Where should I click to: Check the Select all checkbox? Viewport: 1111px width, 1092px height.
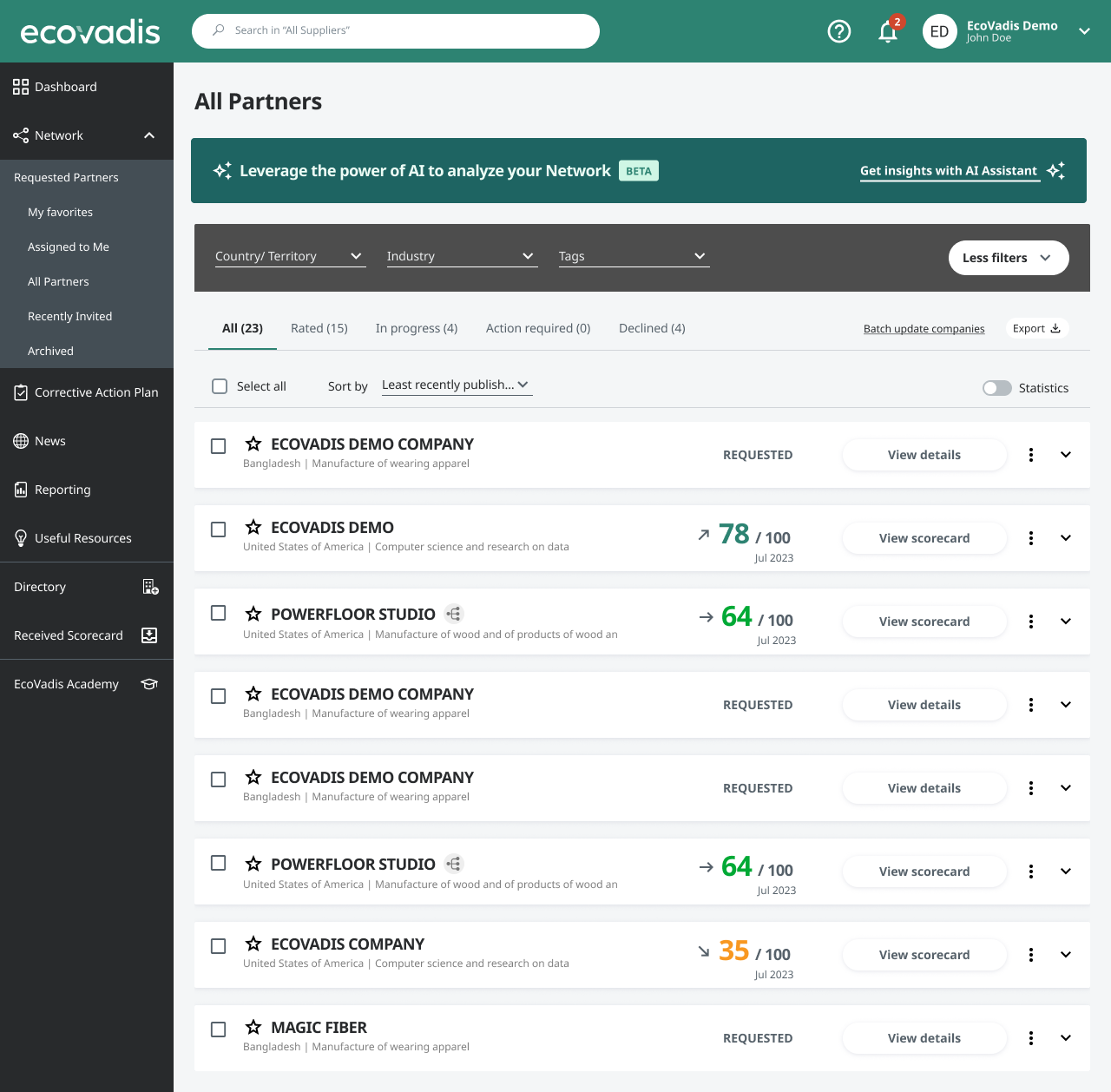click(220, 386)
